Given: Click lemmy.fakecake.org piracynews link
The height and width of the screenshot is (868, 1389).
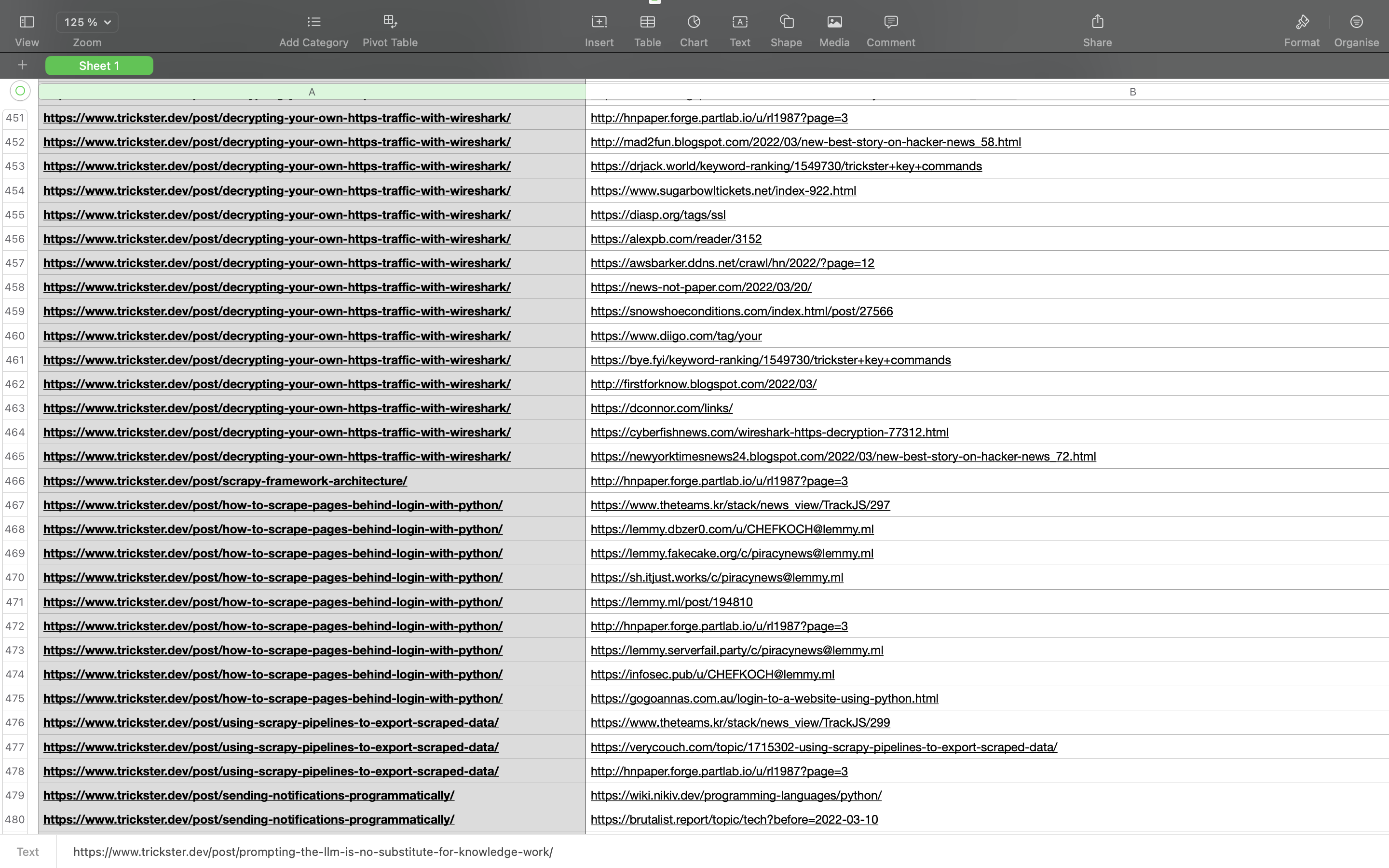Looking at the screenshot, I should [x=732, y=554].
